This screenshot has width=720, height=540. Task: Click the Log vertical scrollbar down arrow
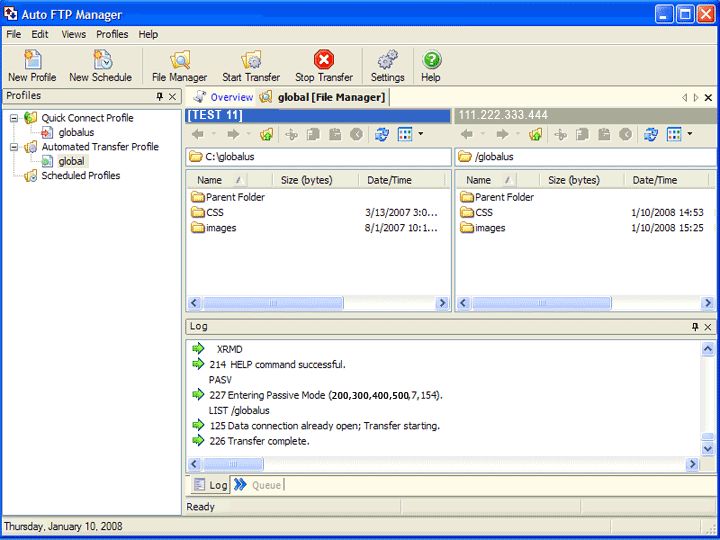(708, 448)
